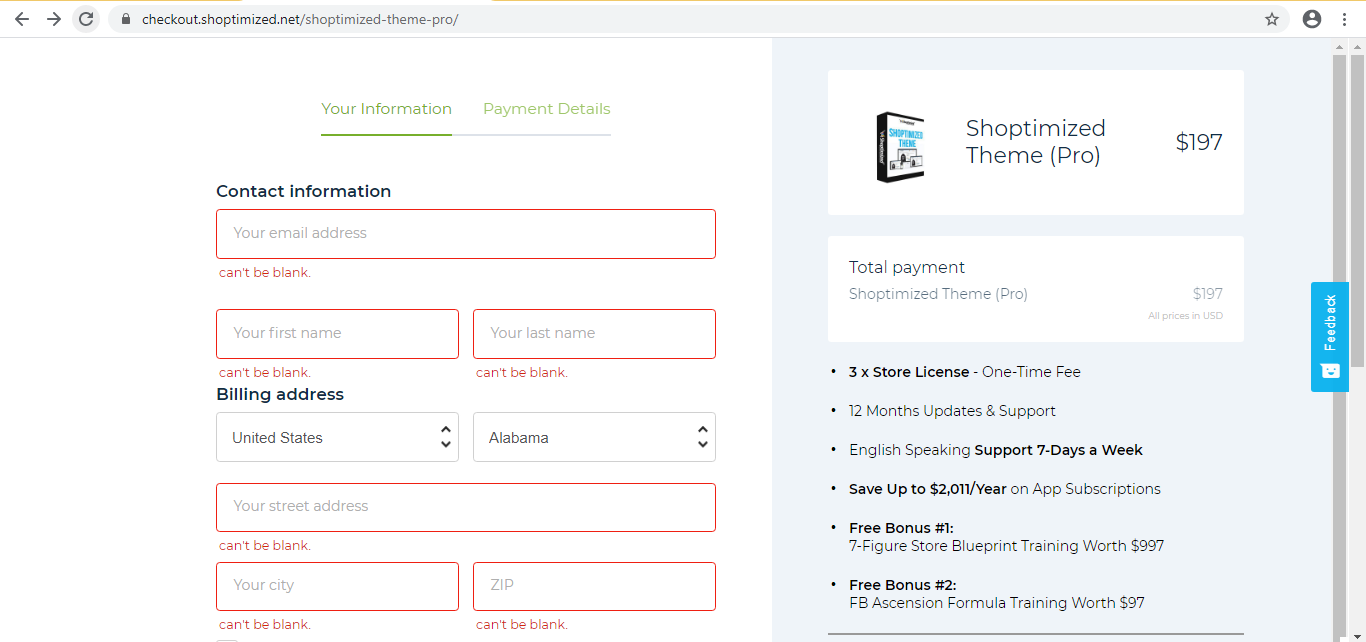Click the Contact information heading
The width and height of the screenshot is (1366, 642).
point(304,191)
